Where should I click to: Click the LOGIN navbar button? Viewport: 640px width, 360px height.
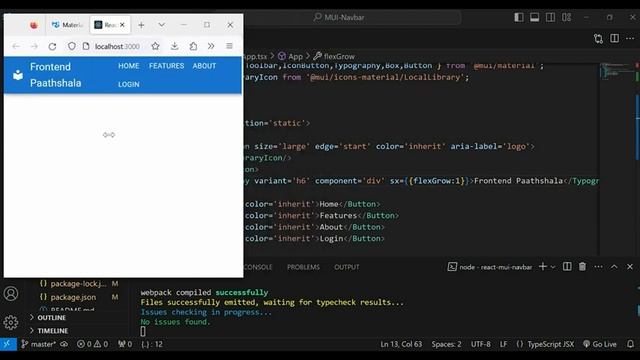129,84
